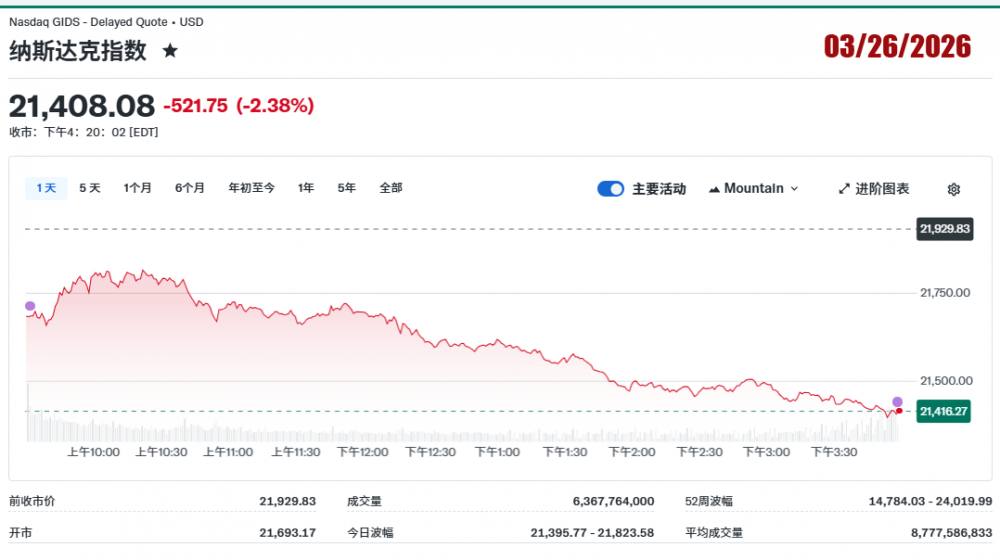The width and height of the screenshot is (1000, 560).
Task: Click the green 21,416.27 price label
Action: tap(944, 411)
